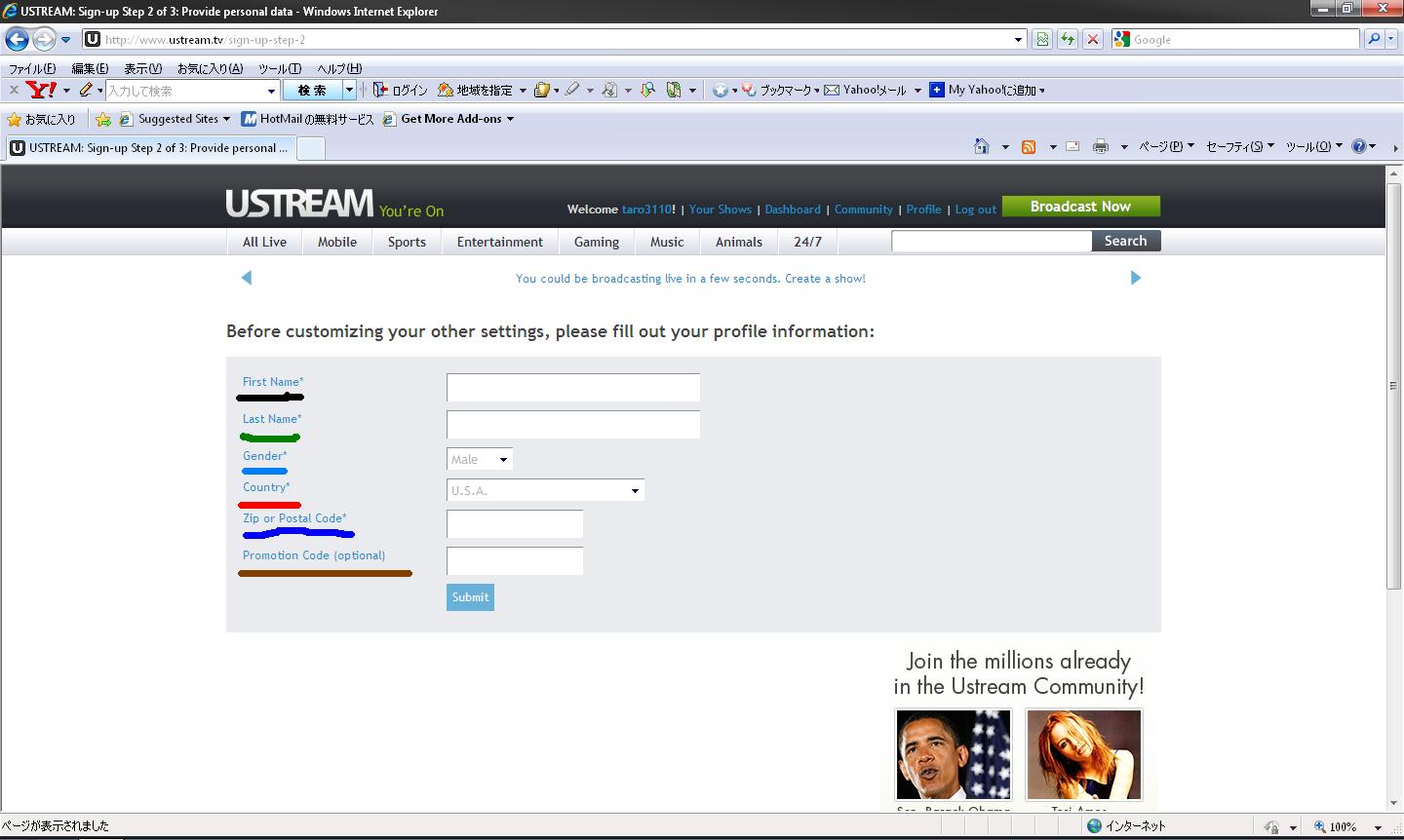Open the Yahoo 検索 button dropdown arrow

[349, 90]
